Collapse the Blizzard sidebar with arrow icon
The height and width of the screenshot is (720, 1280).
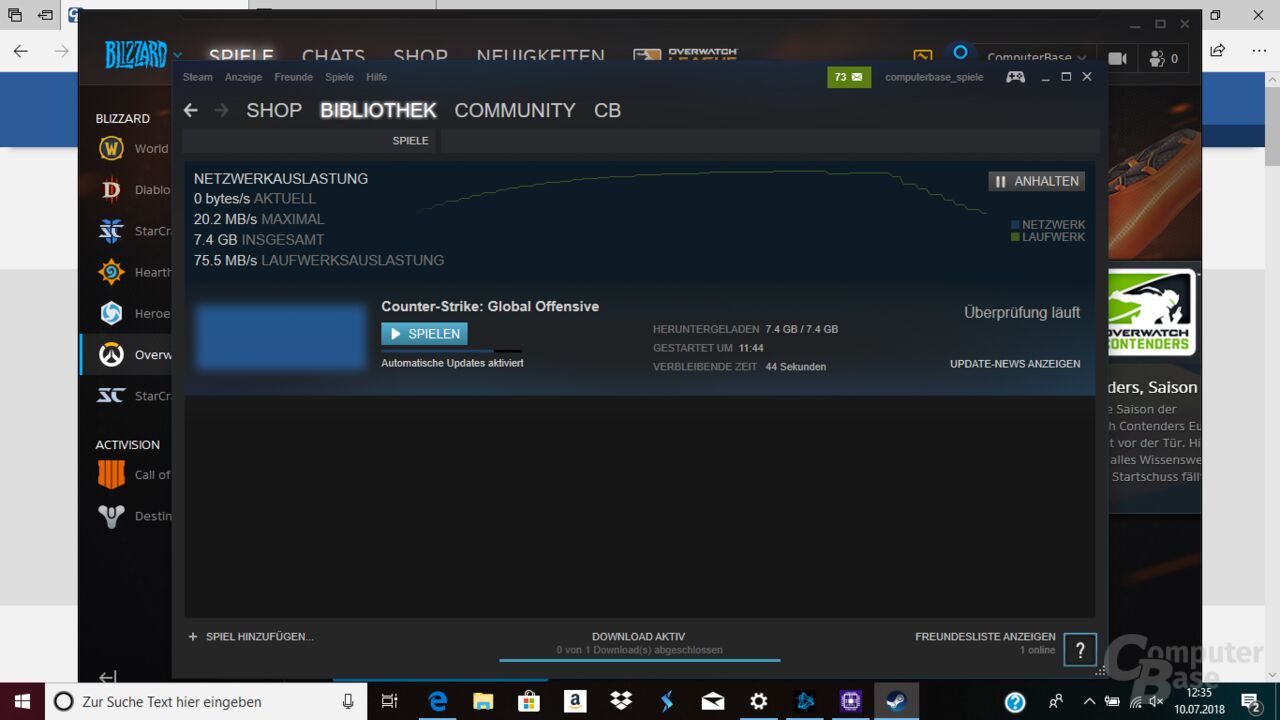108,677
